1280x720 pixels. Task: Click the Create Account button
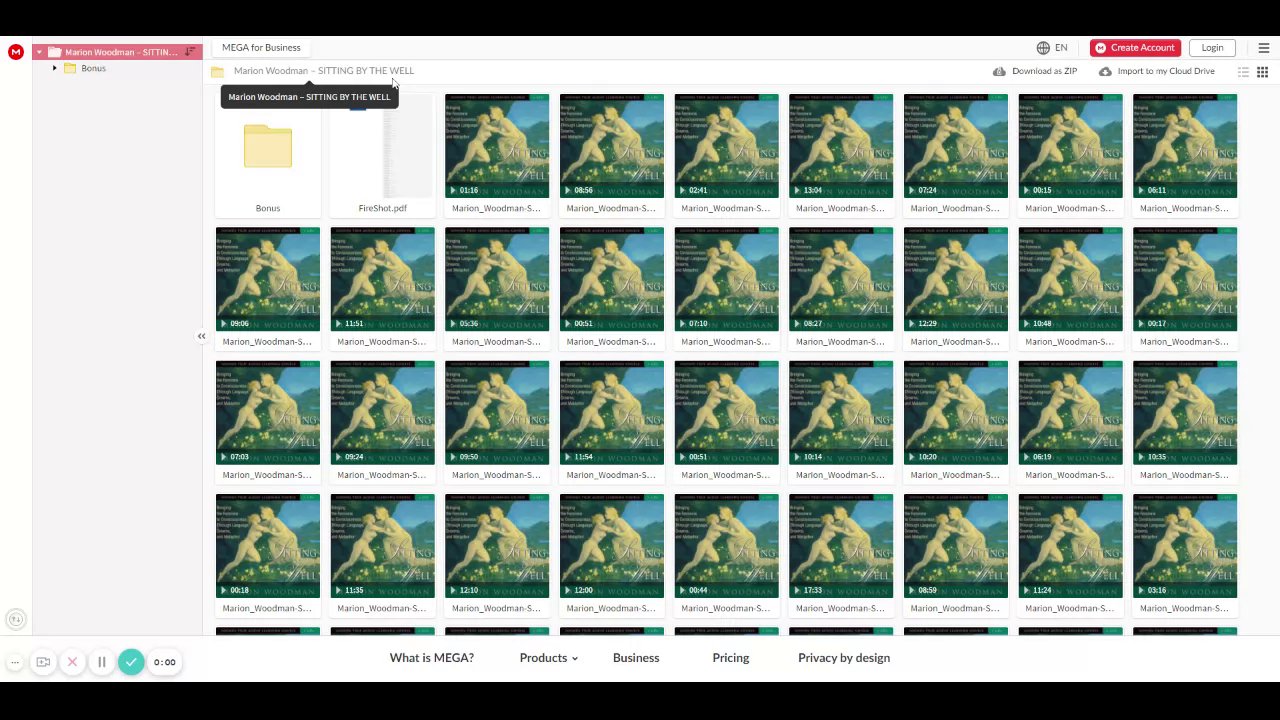(1135, 48)
